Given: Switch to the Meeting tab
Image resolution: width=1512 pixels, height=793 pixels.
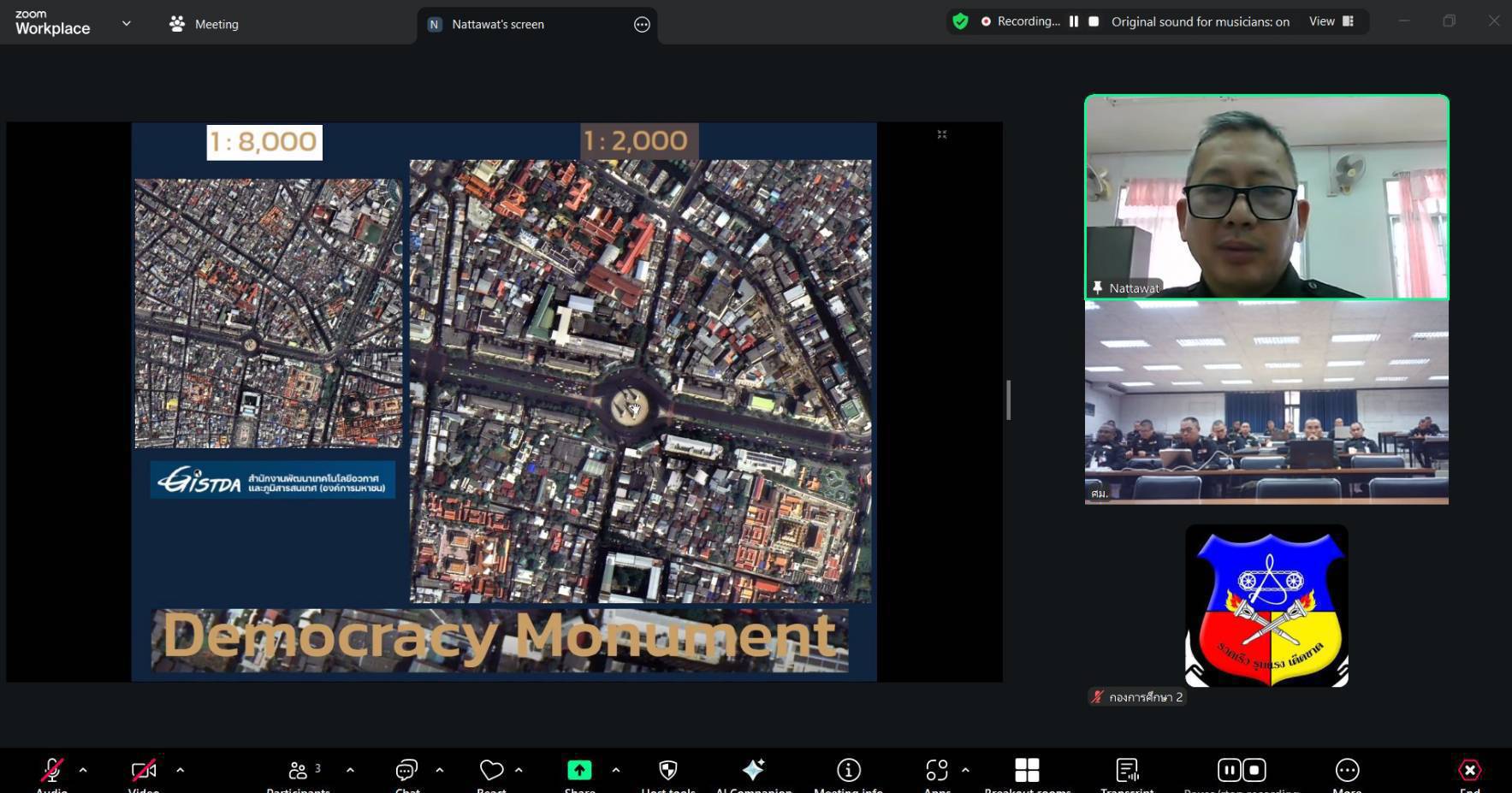Looking at the screenshot, I should [x=204, y=24].
